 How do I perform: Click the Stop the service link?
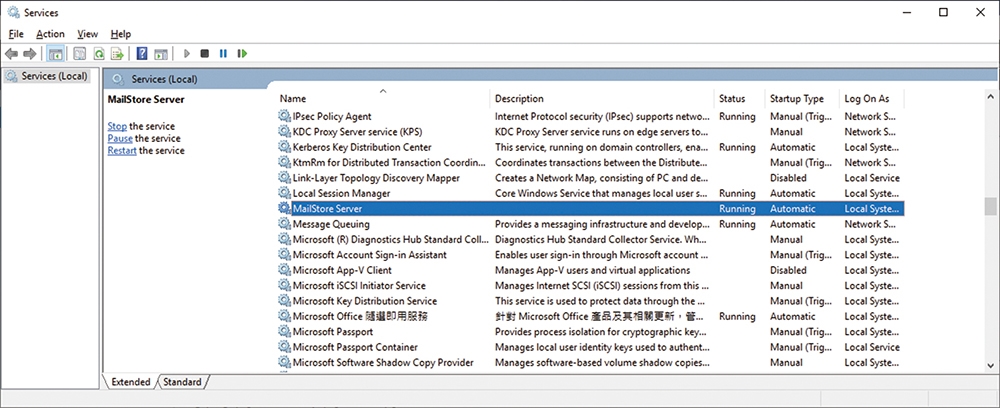pos(117,126)
